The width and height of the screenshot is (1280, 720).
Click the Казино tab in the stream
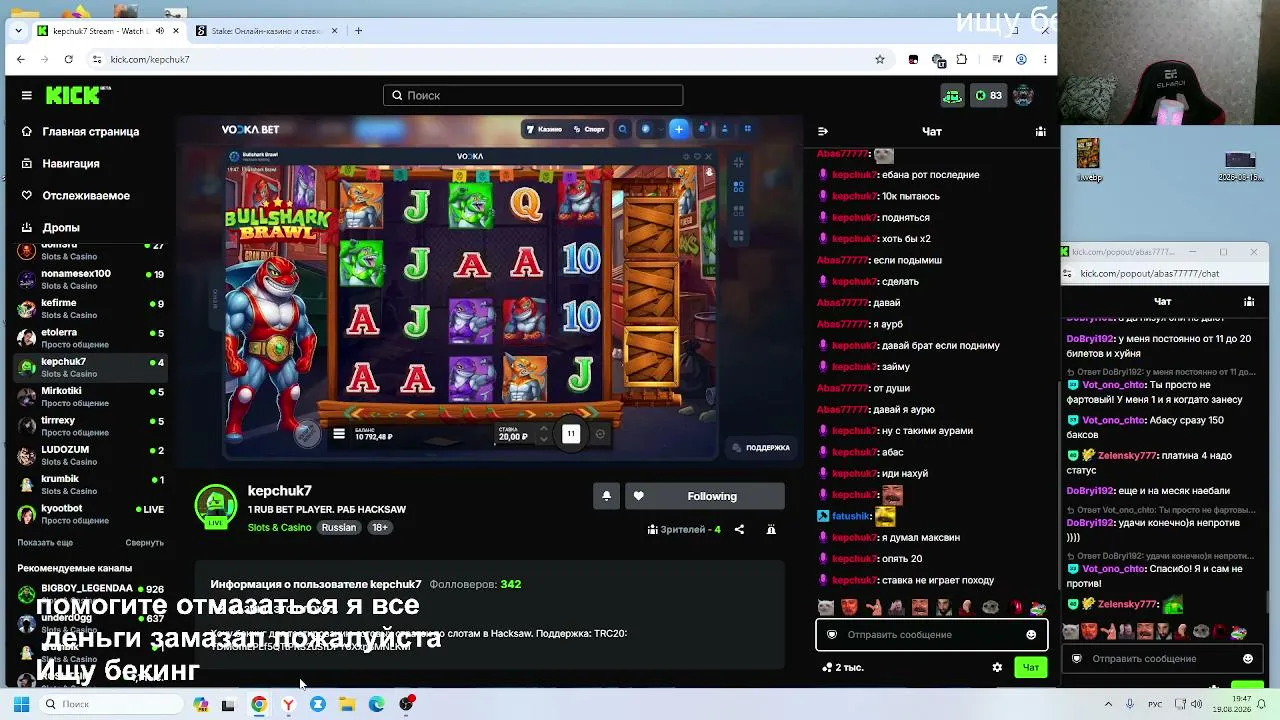545,129
